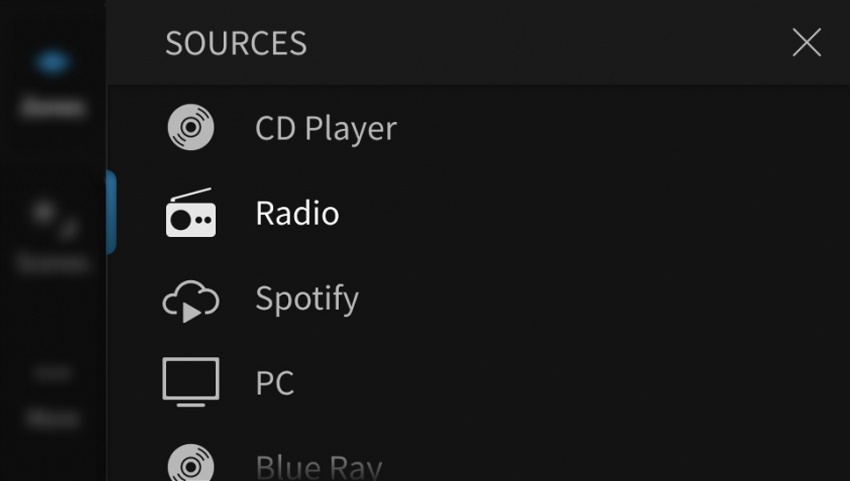Choose PC text as the source
This screenshot has height=481, width=850.
coord(275,383)
